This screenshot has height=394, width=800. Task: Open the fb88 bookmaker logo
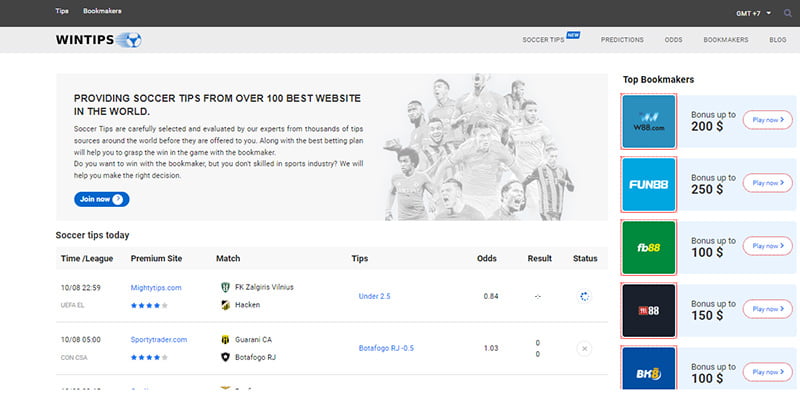pyautogui.click(x=649, y=248)
